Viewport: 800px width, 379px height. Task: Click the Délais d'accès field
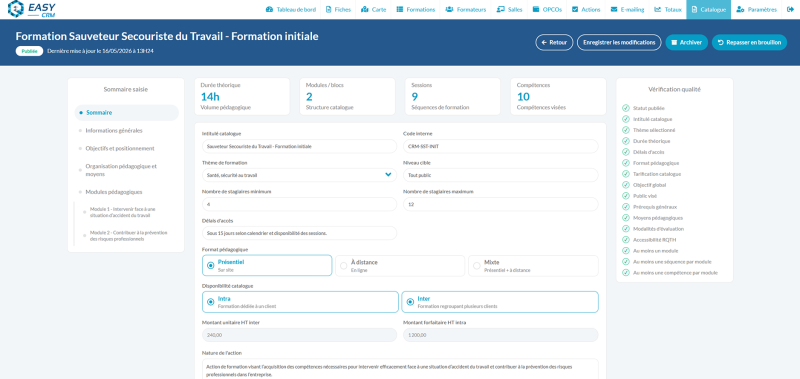pyautogui.click(x=299, y=233)
